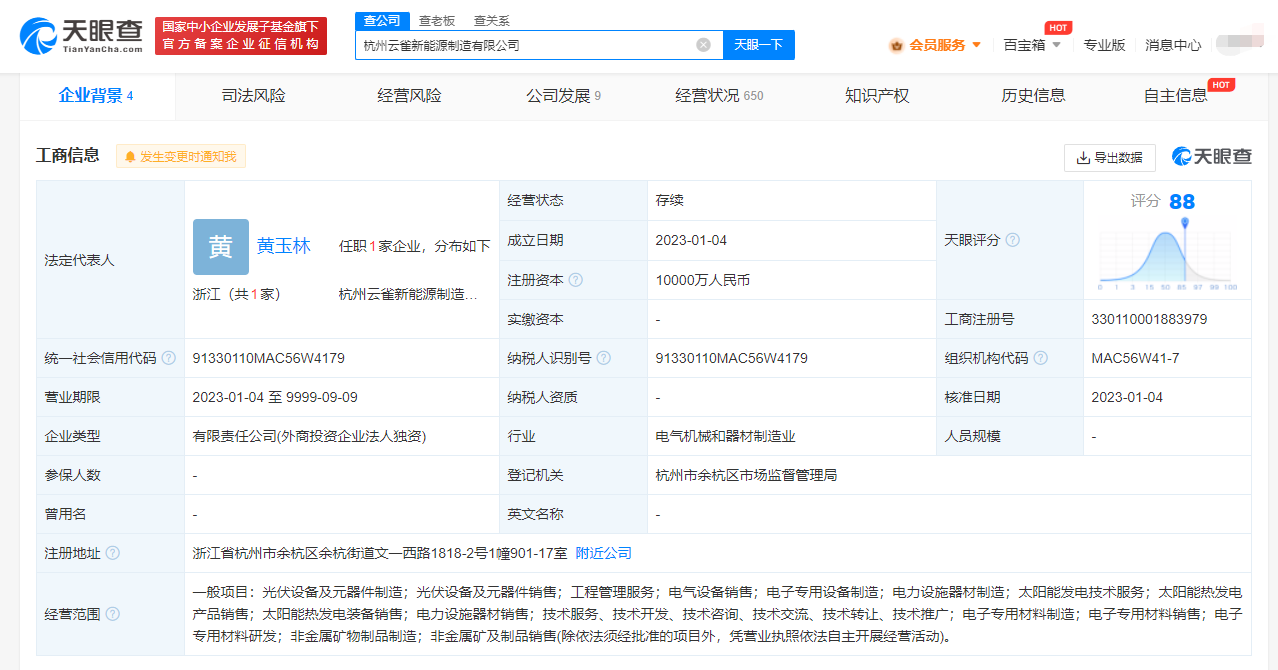Switch to the 查老板 search tab

[438, 20]
